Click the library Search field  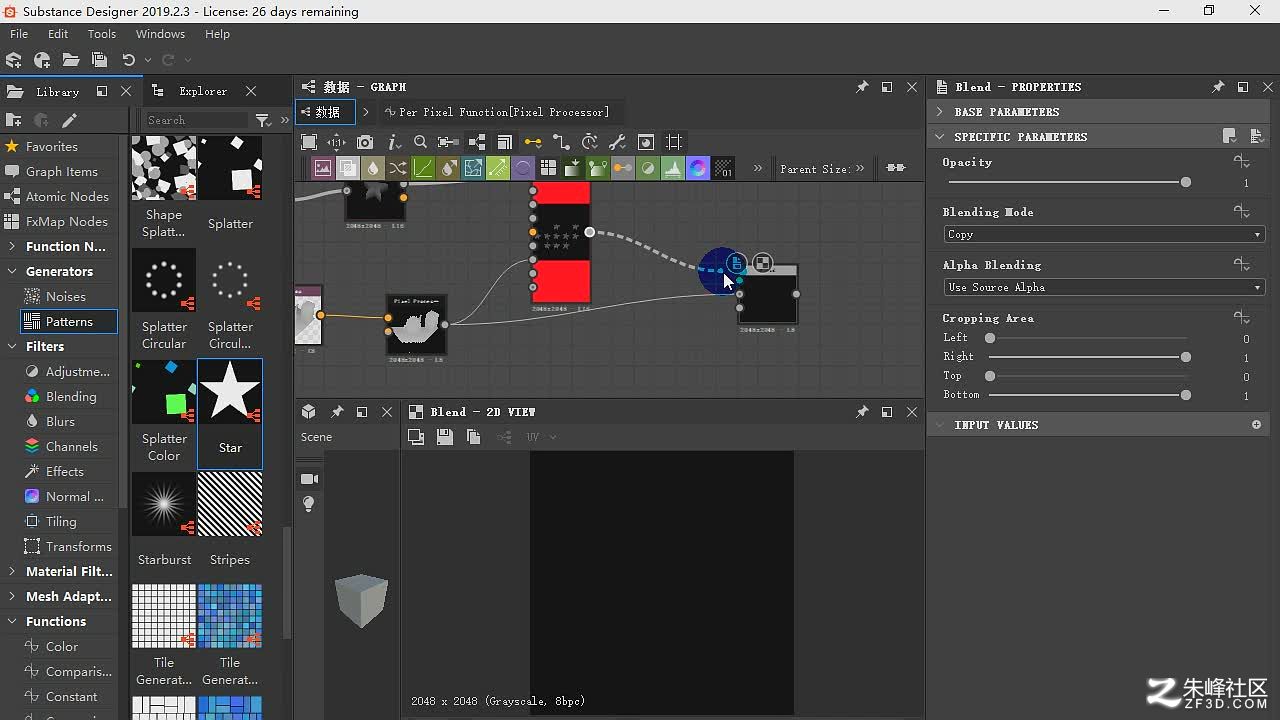[197, 120]
